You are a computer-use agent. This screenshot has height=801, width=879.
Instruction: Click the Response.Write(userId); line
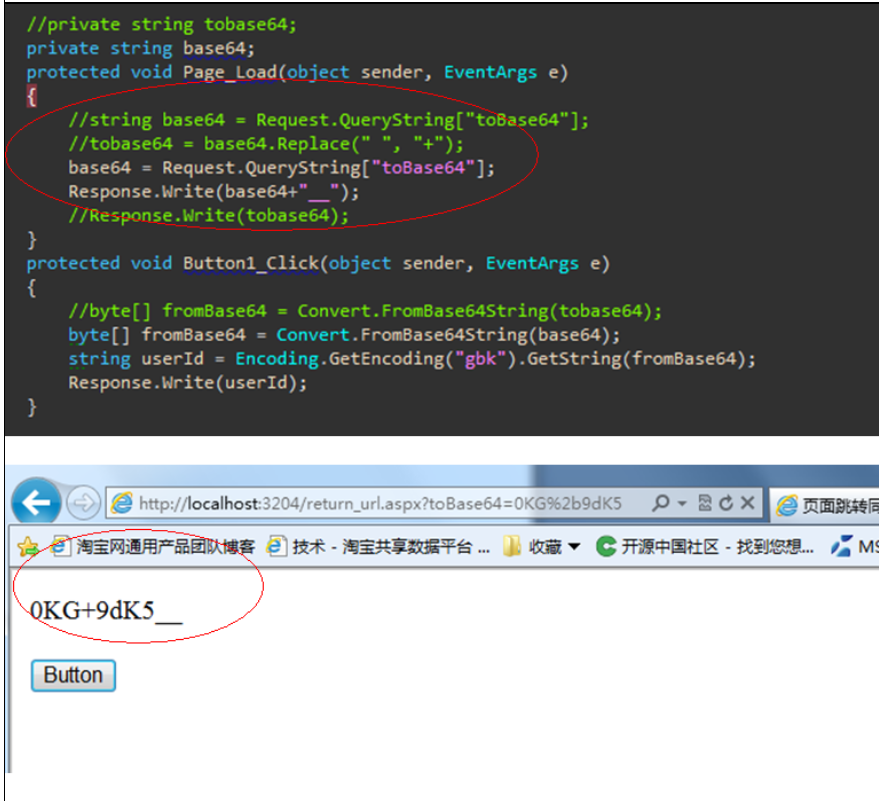[x=188, y=383]
